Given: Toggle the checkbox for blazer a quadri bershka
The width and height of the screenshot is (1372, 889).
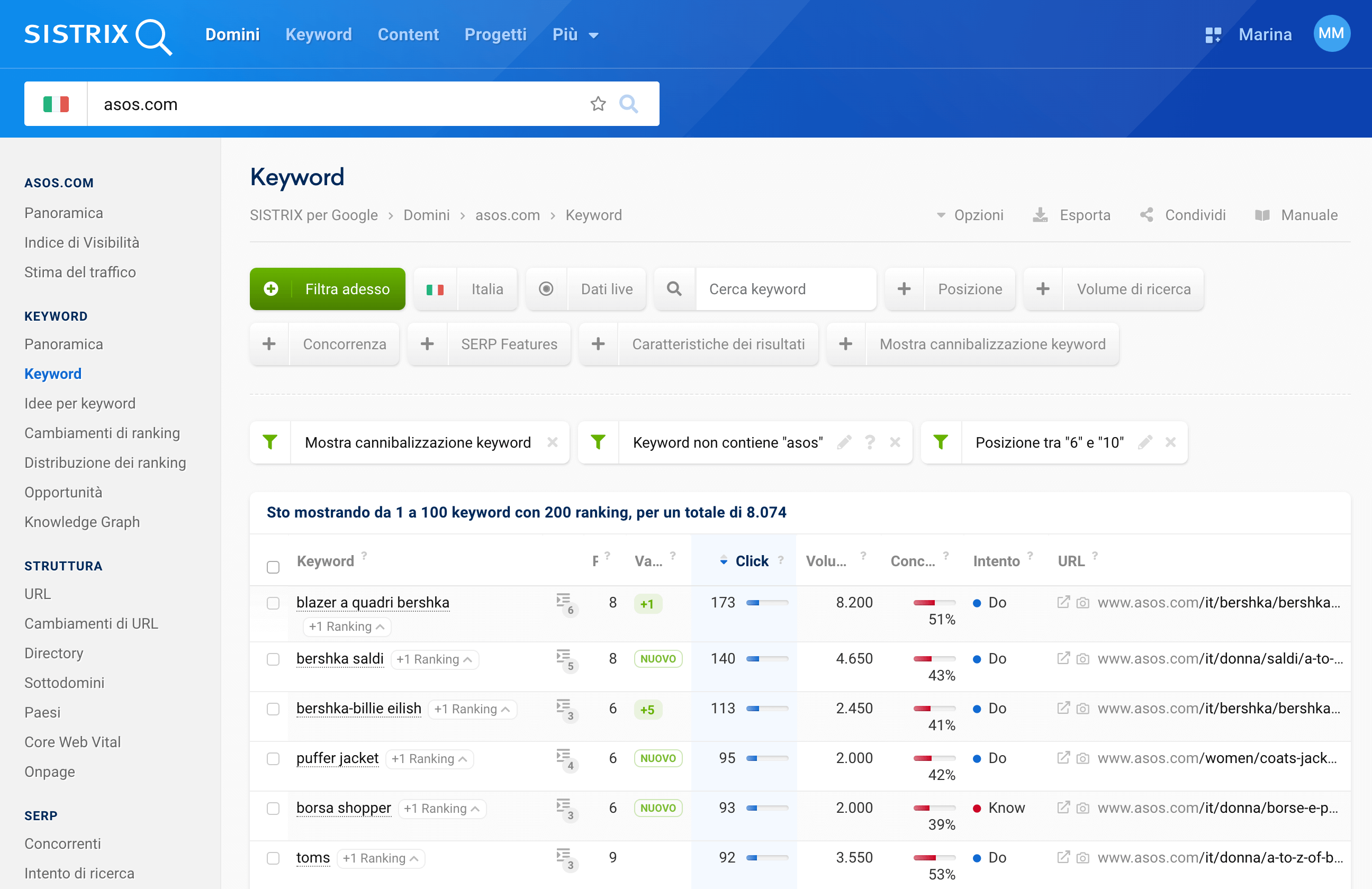Looking at the screenshot, I should pos(274,602).
